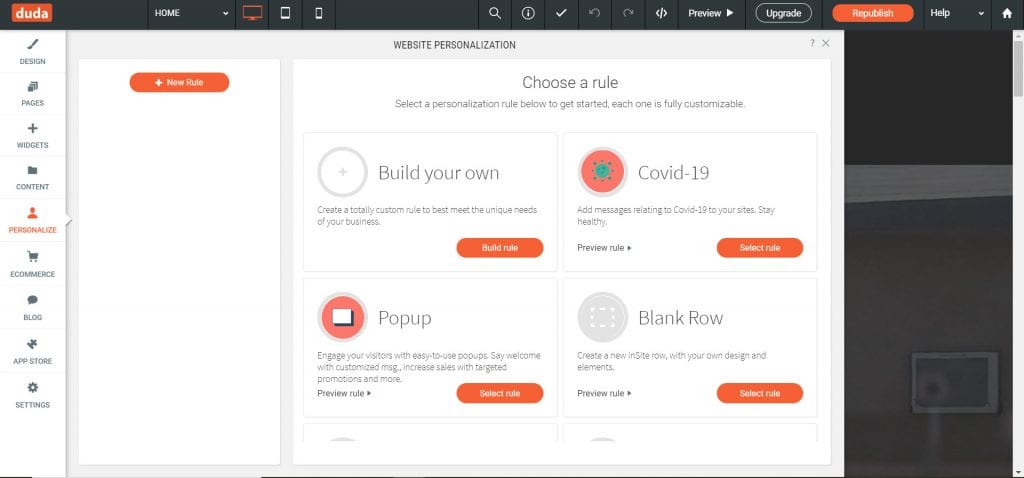
Task: Select rule for Popup
Action: click(500, 393)
